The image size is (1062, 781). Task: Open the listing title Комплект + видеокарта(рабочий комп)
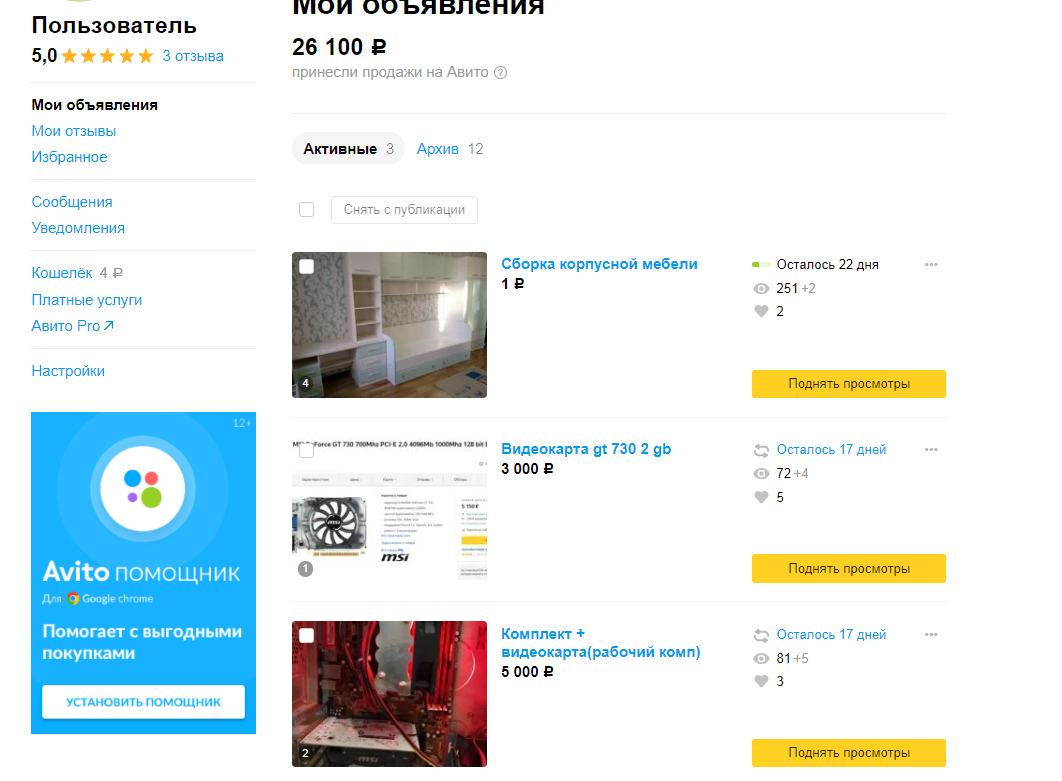(601, 643)
